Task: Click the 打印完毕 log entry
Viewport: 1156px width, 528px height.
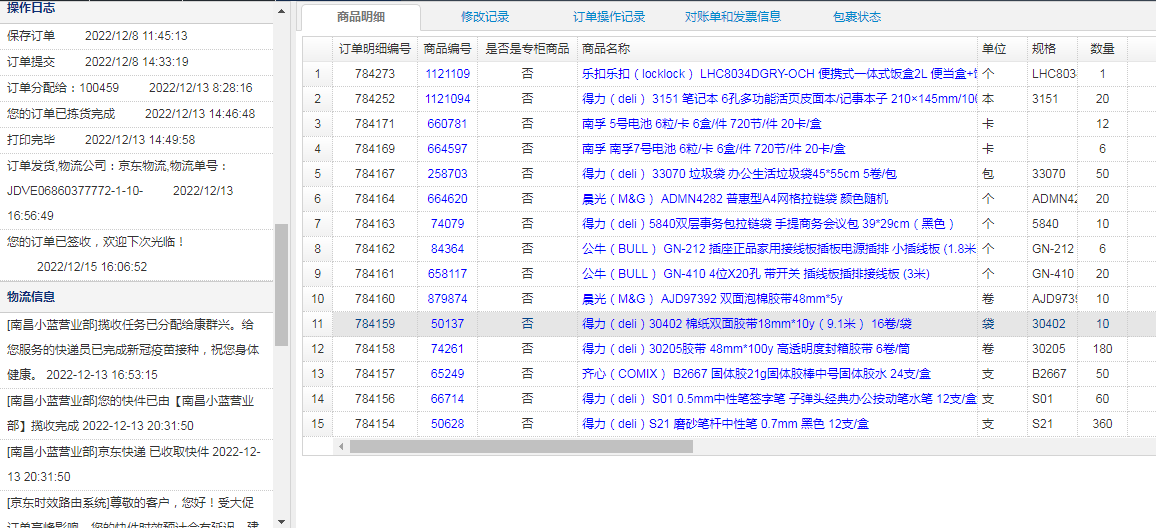Action: [136, 139]
